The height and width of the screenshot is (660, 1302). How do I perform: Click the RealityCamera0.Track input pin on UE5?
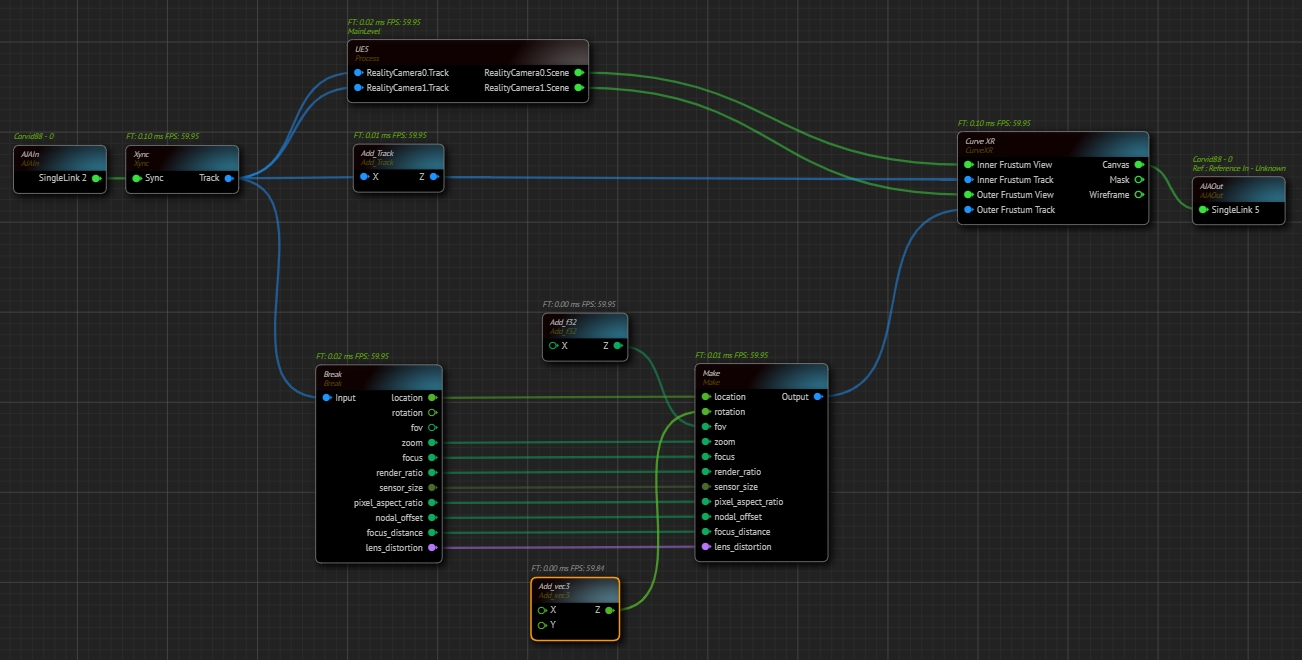point(358,73)
